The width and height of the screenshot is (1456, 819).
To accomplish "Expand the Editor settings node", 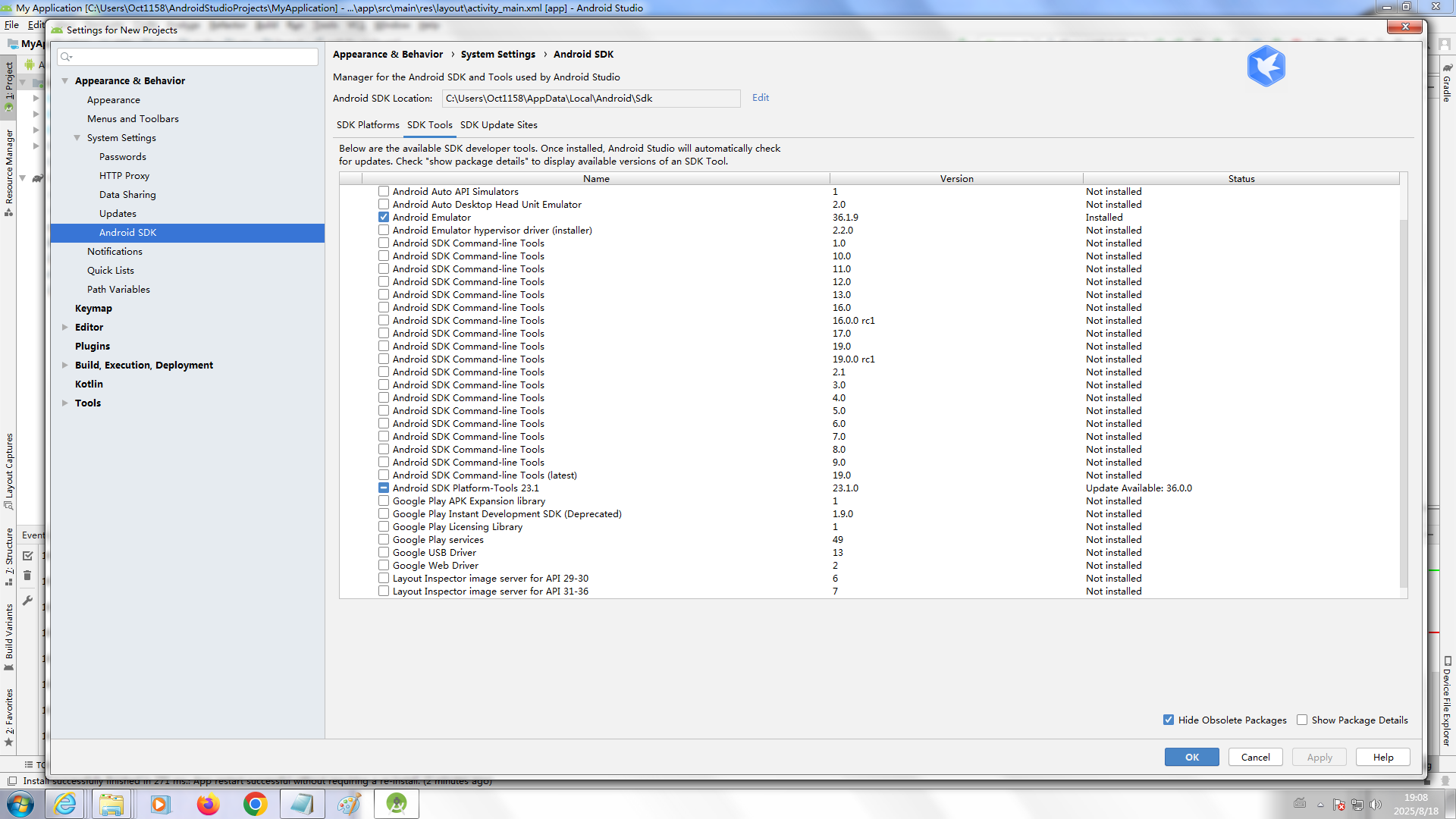I will point(65,327).
